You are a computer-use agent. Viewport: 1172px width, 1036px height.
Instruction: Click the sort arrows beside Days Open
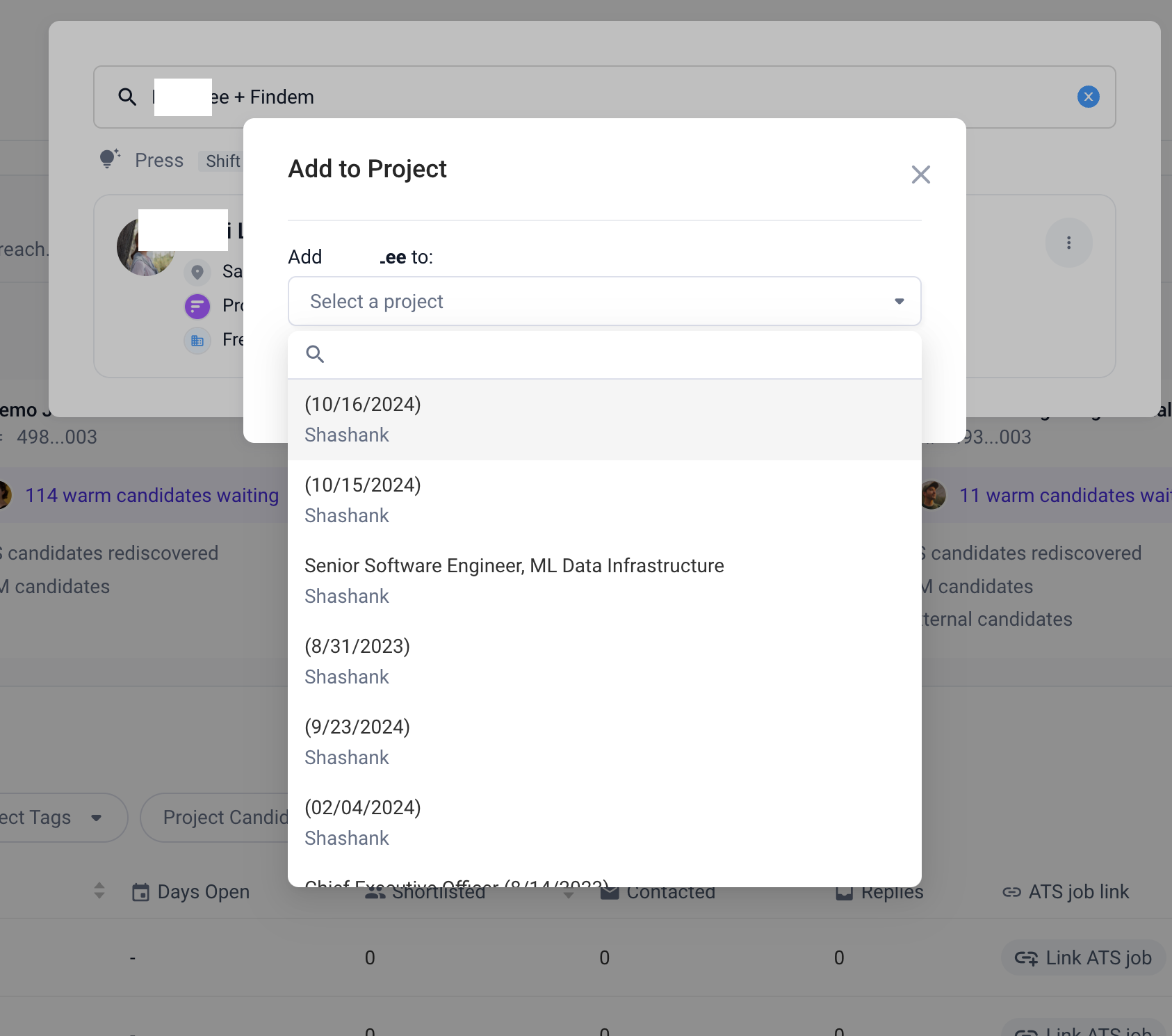[99, 891]
